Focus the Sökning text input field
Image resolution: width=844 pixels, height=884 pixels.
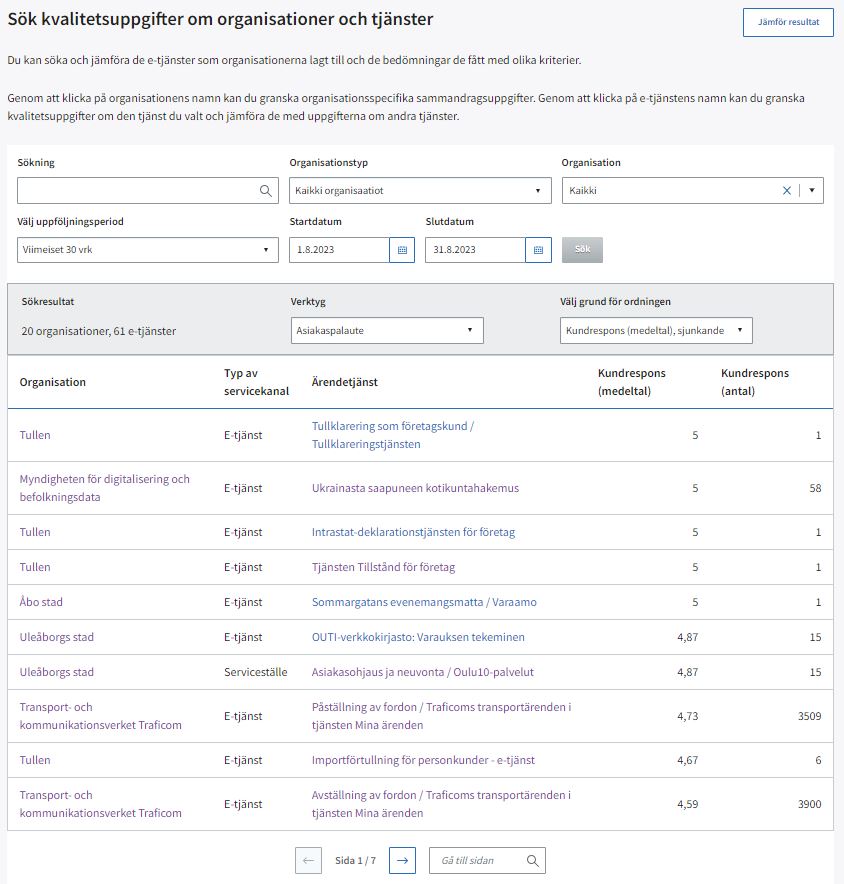(x=136, y=191)
